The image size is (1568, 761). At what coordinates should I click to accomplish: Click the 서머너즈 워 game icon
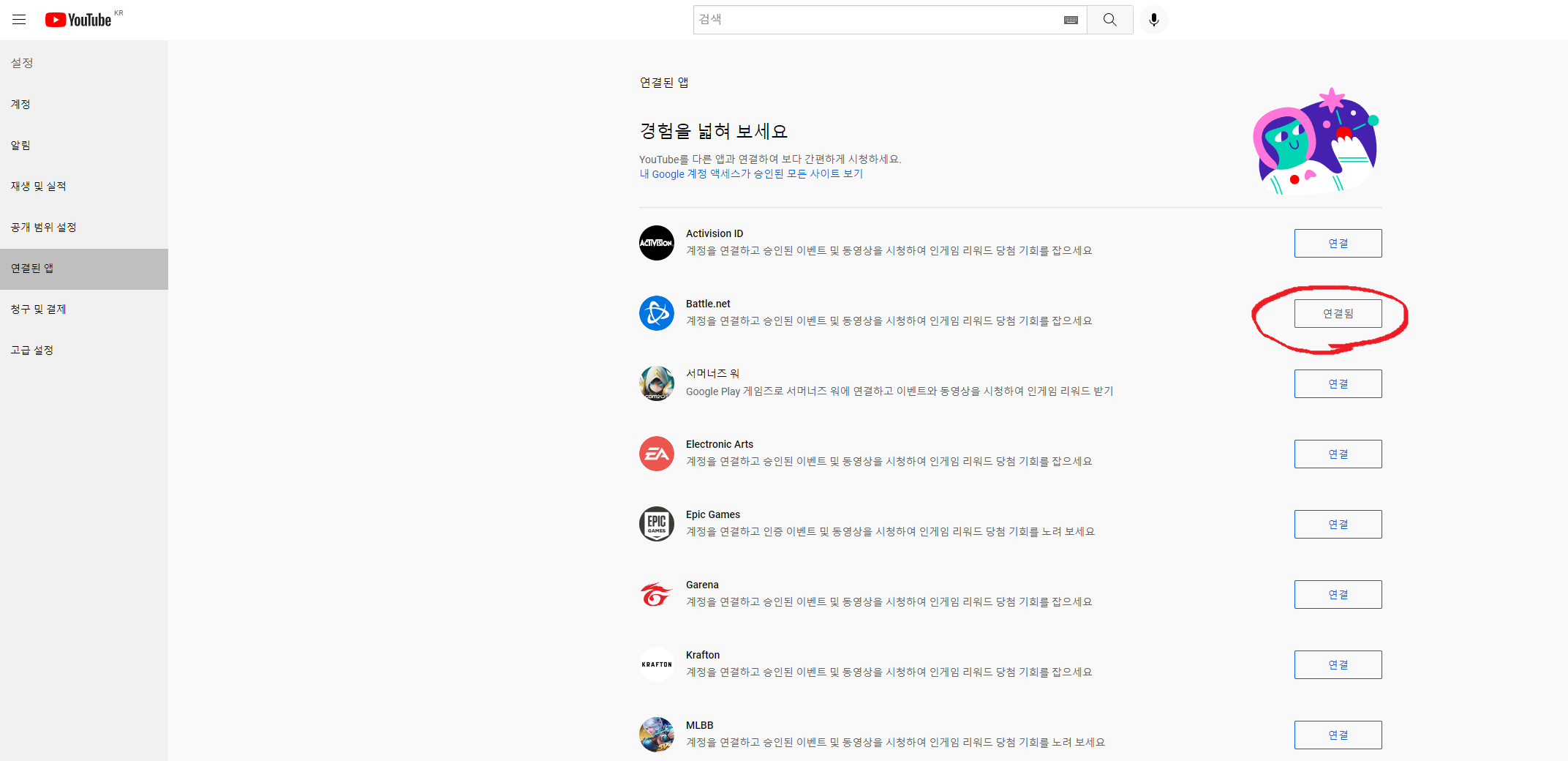coord(657,383)
